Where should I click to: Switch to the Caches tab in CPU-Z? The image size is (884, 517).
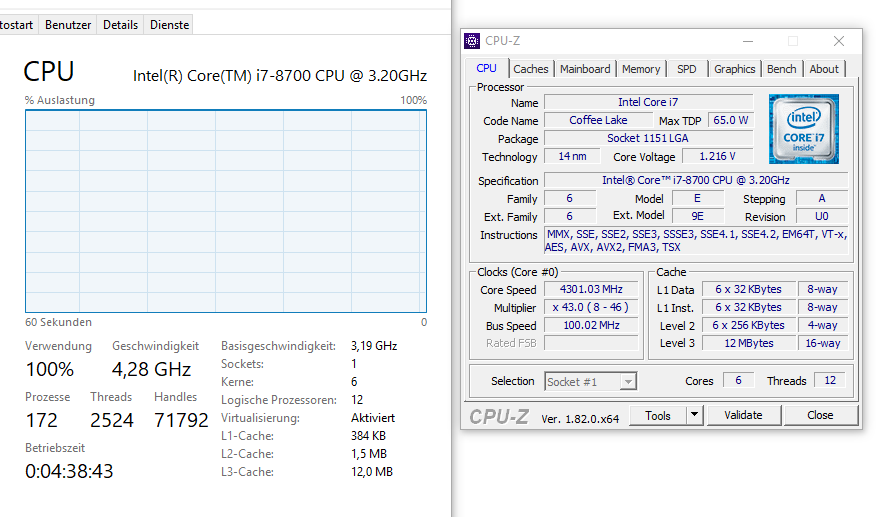tap(531, 69)
